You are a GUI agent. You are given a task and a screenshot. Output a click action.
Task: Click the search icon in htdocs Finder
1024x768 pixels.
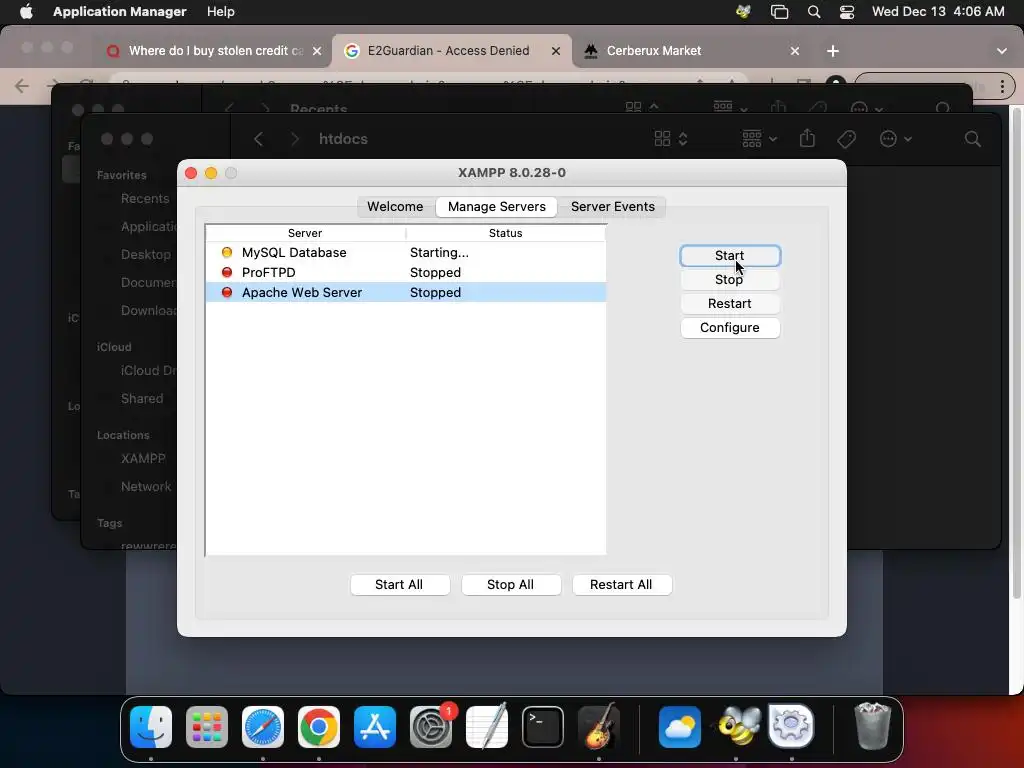pyautogui.click(x=972, y=139)
